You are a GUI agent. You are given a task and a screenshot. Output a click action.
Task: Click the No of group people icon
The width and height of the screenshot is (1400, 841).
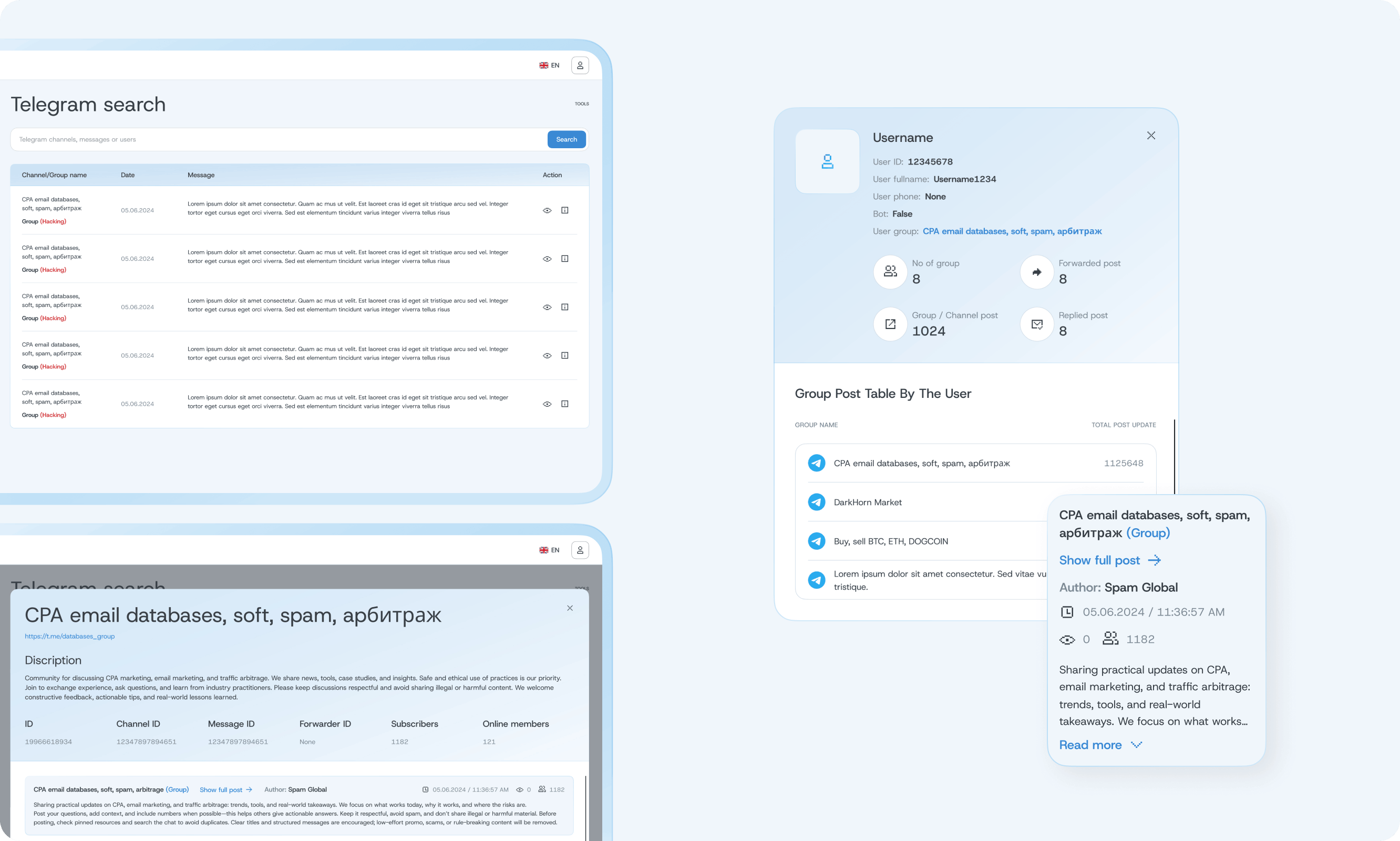tap(890, 272)
